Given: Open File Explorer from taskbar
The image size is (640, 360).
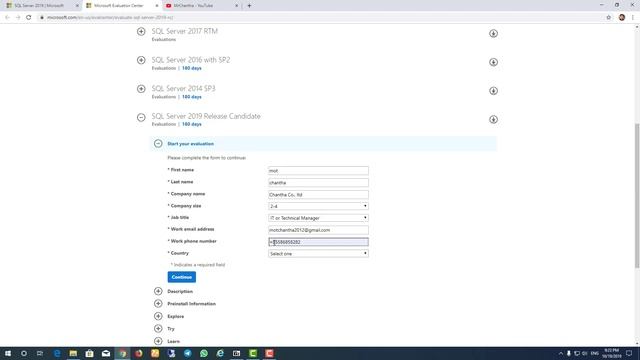Looking at the screenshot, I should [73, 353].
